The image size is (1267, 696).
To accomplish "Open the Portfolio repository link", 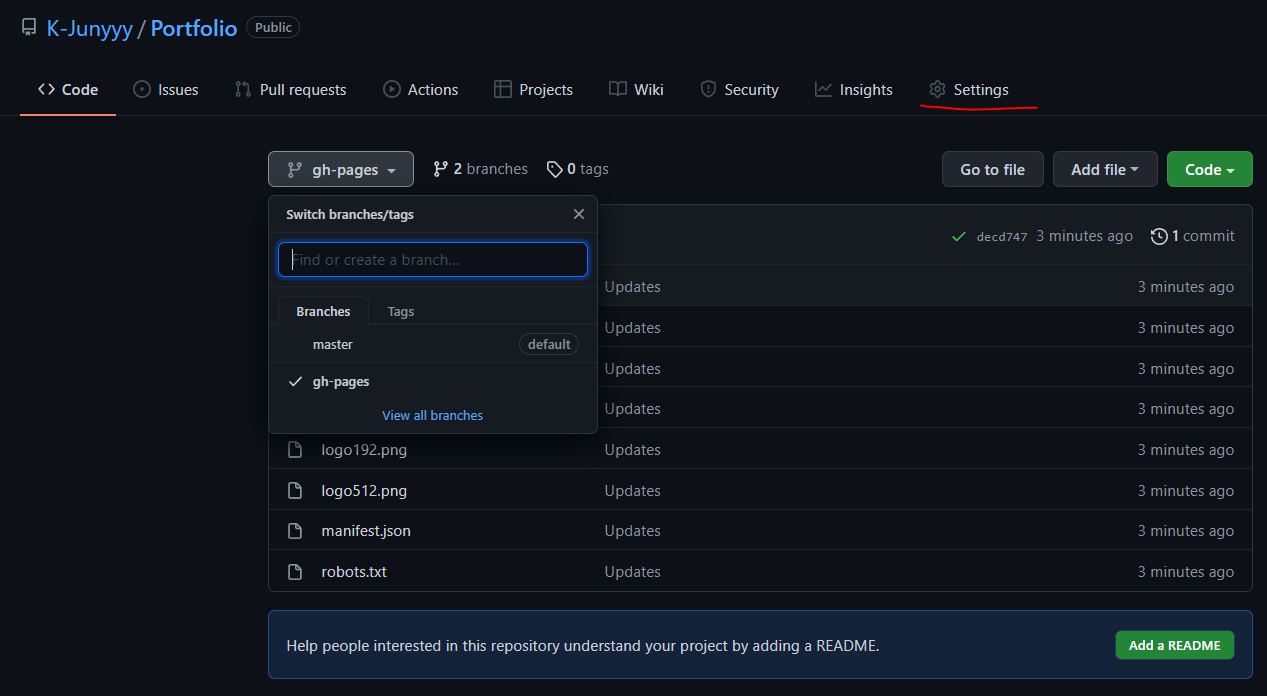I will tap(194, 28).
